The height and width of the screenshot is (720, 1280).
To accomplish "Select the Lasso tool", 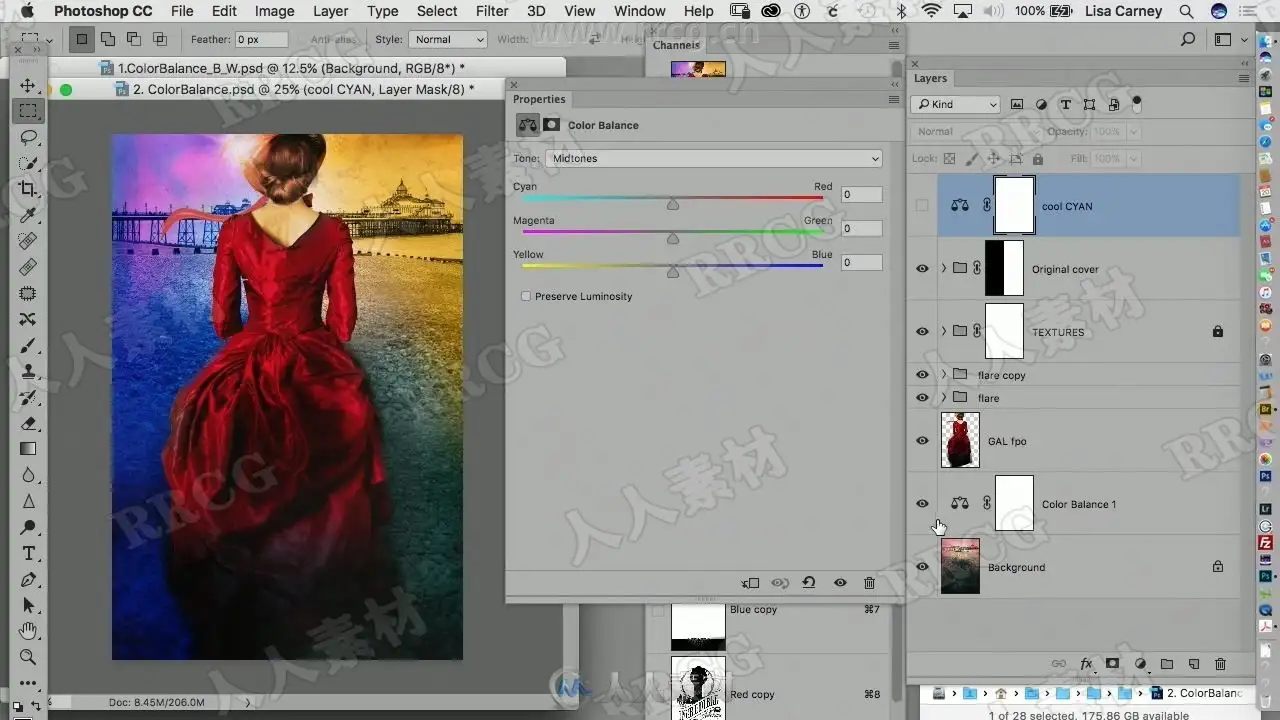I will pos(28,137).
